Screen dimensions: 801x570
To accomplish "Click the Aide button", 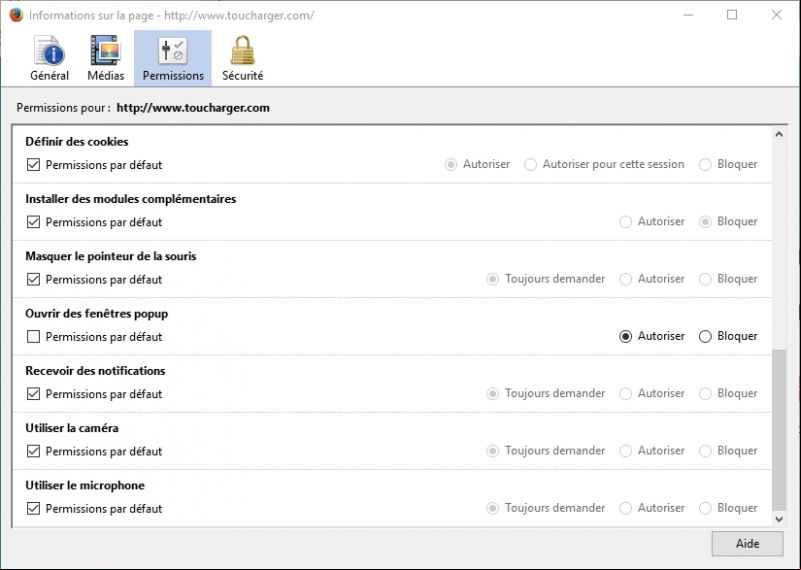I will (x=747, y=543).
